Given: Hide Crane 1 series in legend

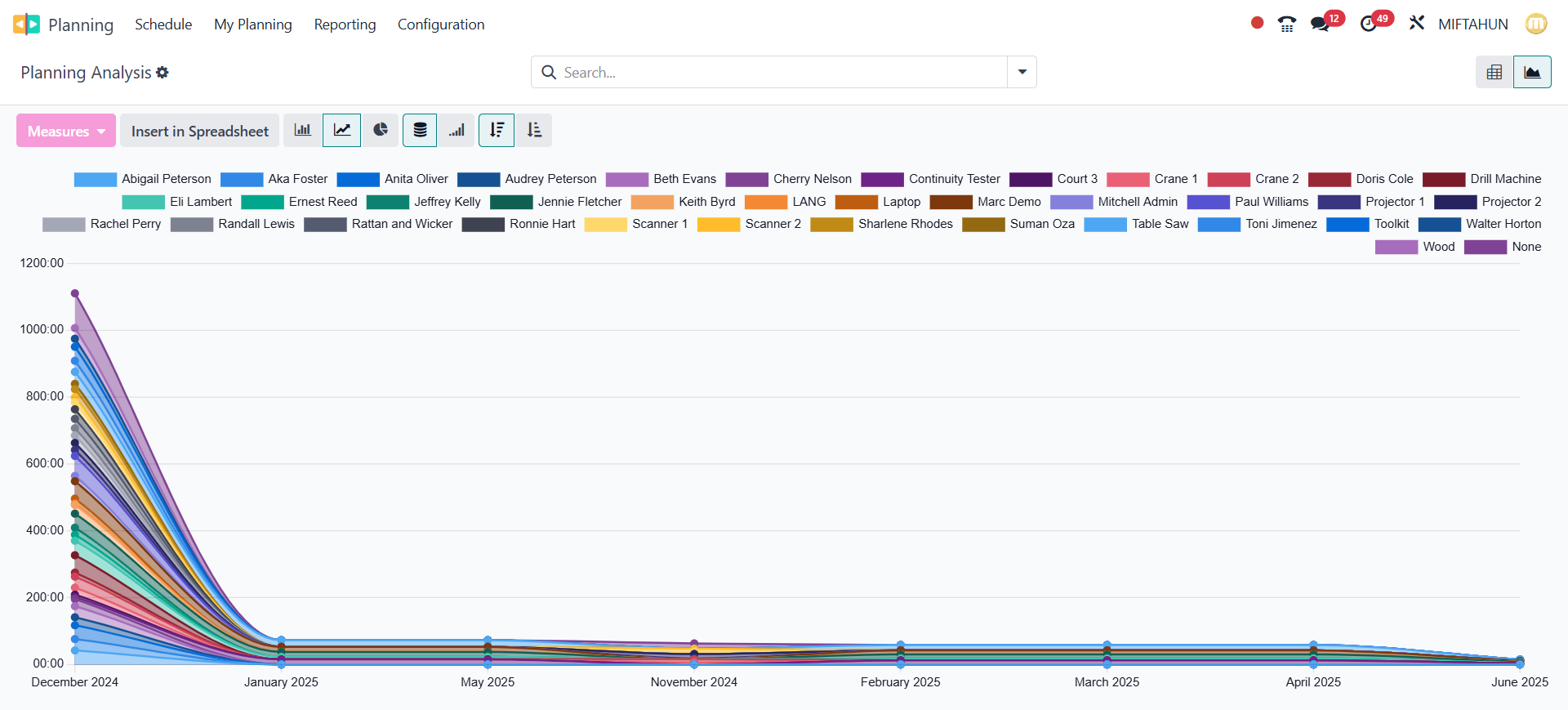Looking at the screenshot, I should (x=1152, y=179).
